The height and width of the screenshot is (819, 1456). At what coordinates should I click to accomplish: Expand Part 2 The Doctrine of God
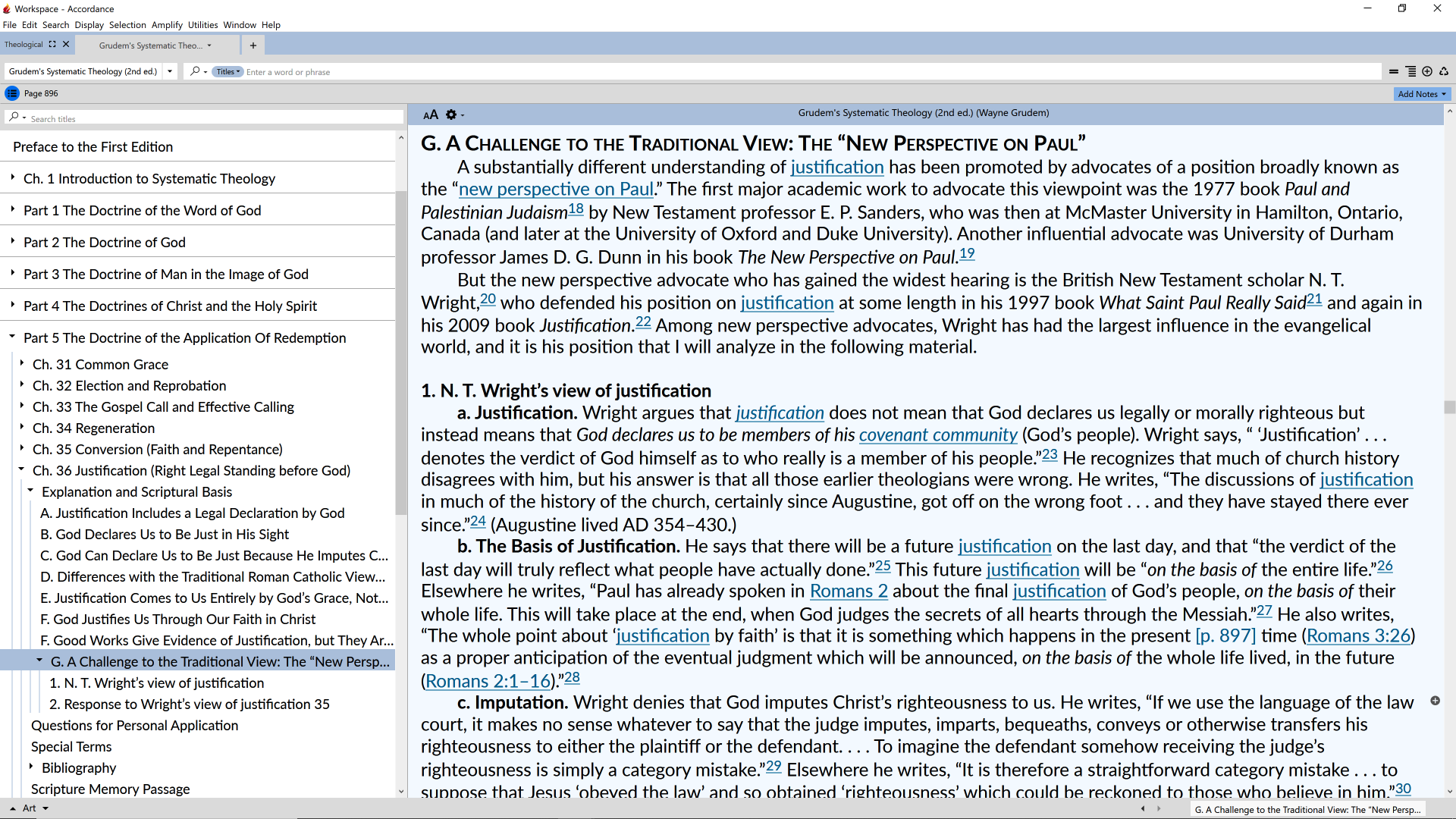(13, 241)
